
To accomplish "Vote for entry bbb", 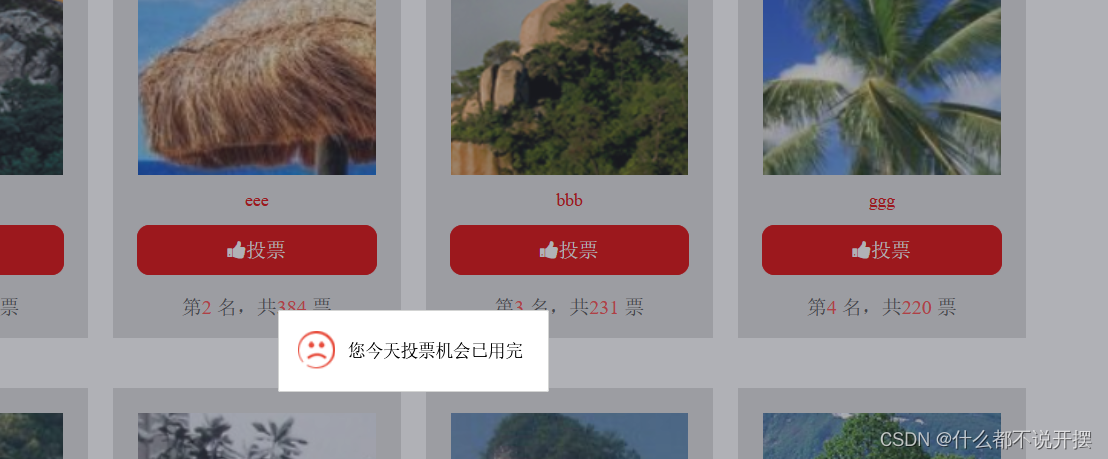I will (569, 250).
